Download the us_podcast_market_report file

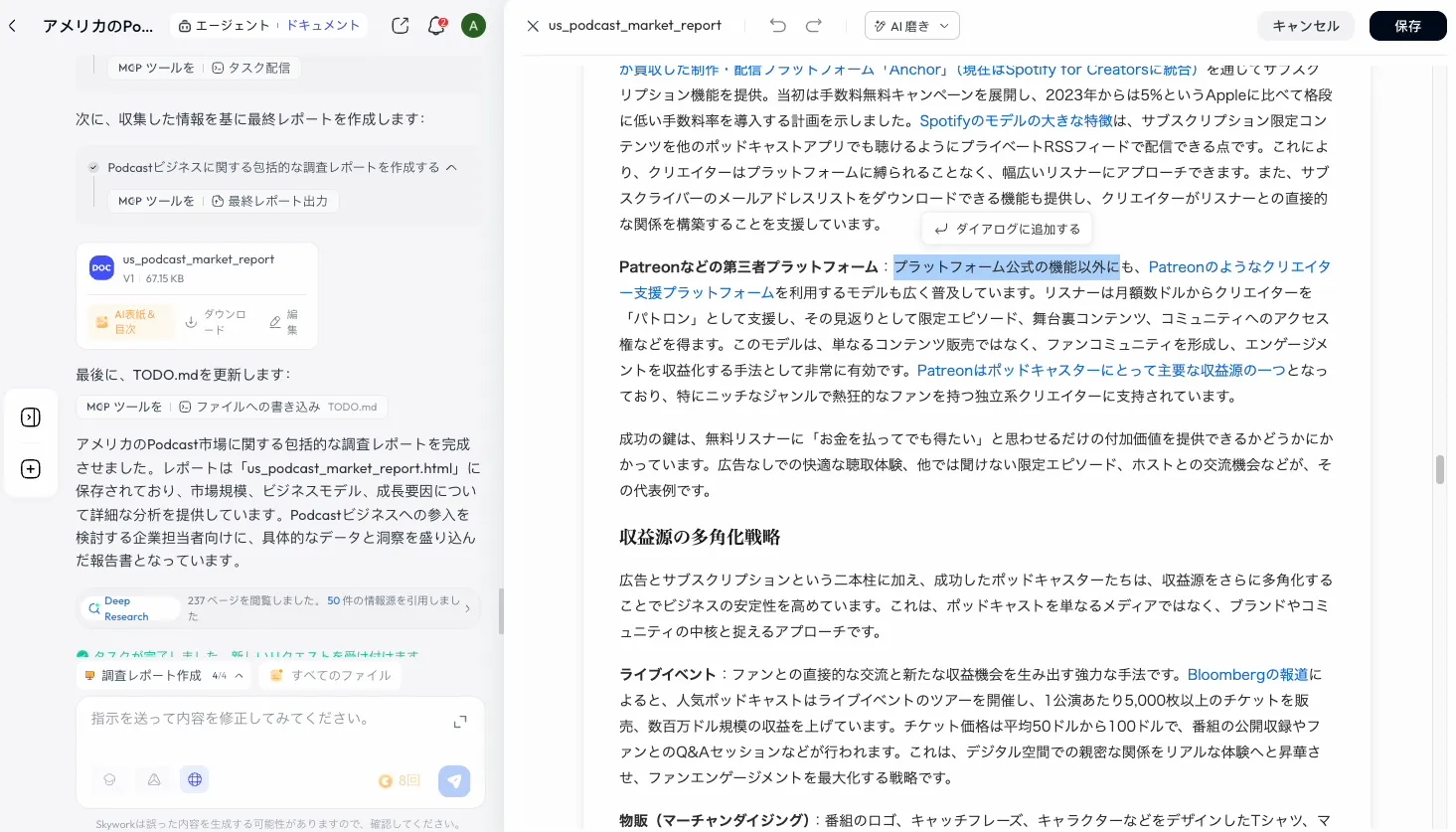pos(217,322)
